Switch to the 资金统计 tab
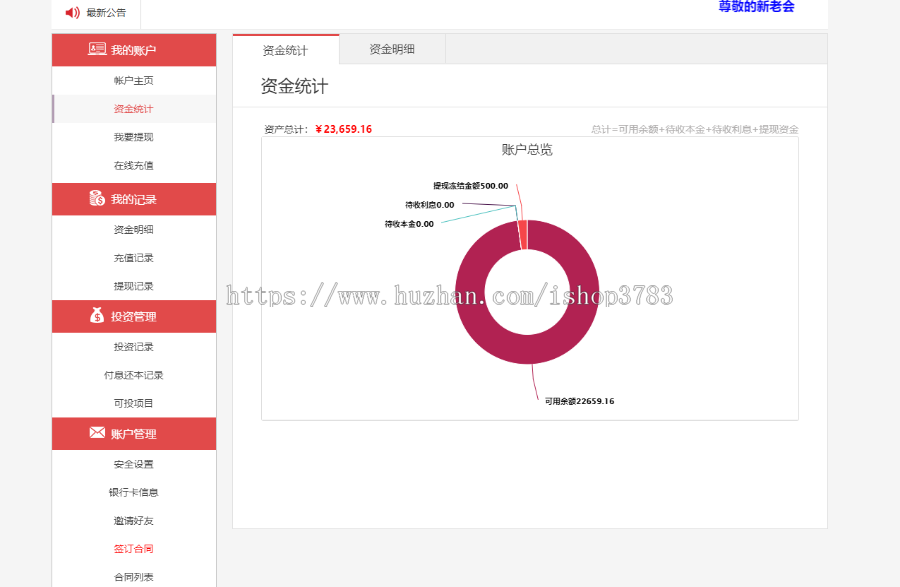The height and width of the screenshot is (587, 900). pyautogui.click(x=285, y=50)
